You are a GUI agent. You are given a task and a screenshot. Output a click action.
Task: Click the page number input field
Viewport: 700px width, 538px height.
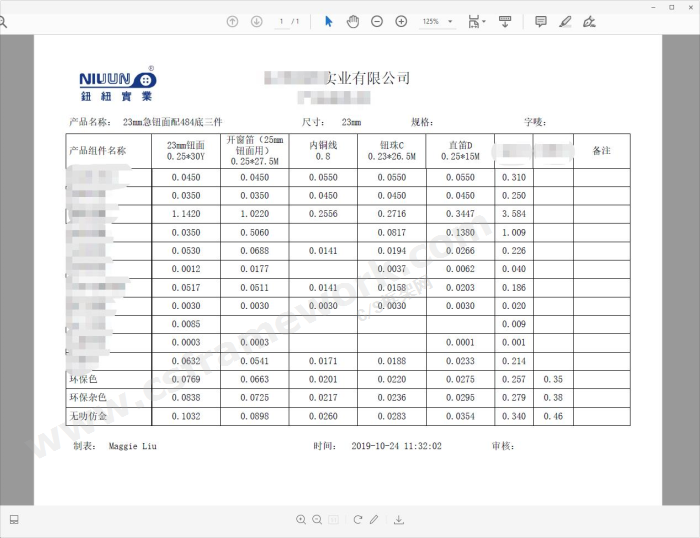(282, 21)
